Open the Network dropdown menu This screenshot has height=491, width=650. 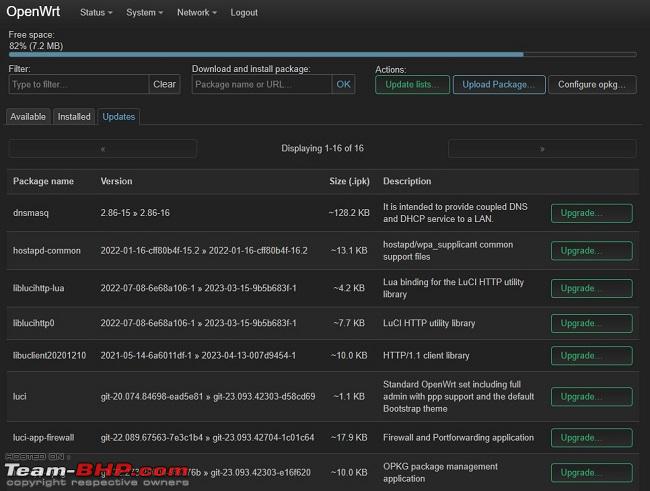(x=196, y=12)
